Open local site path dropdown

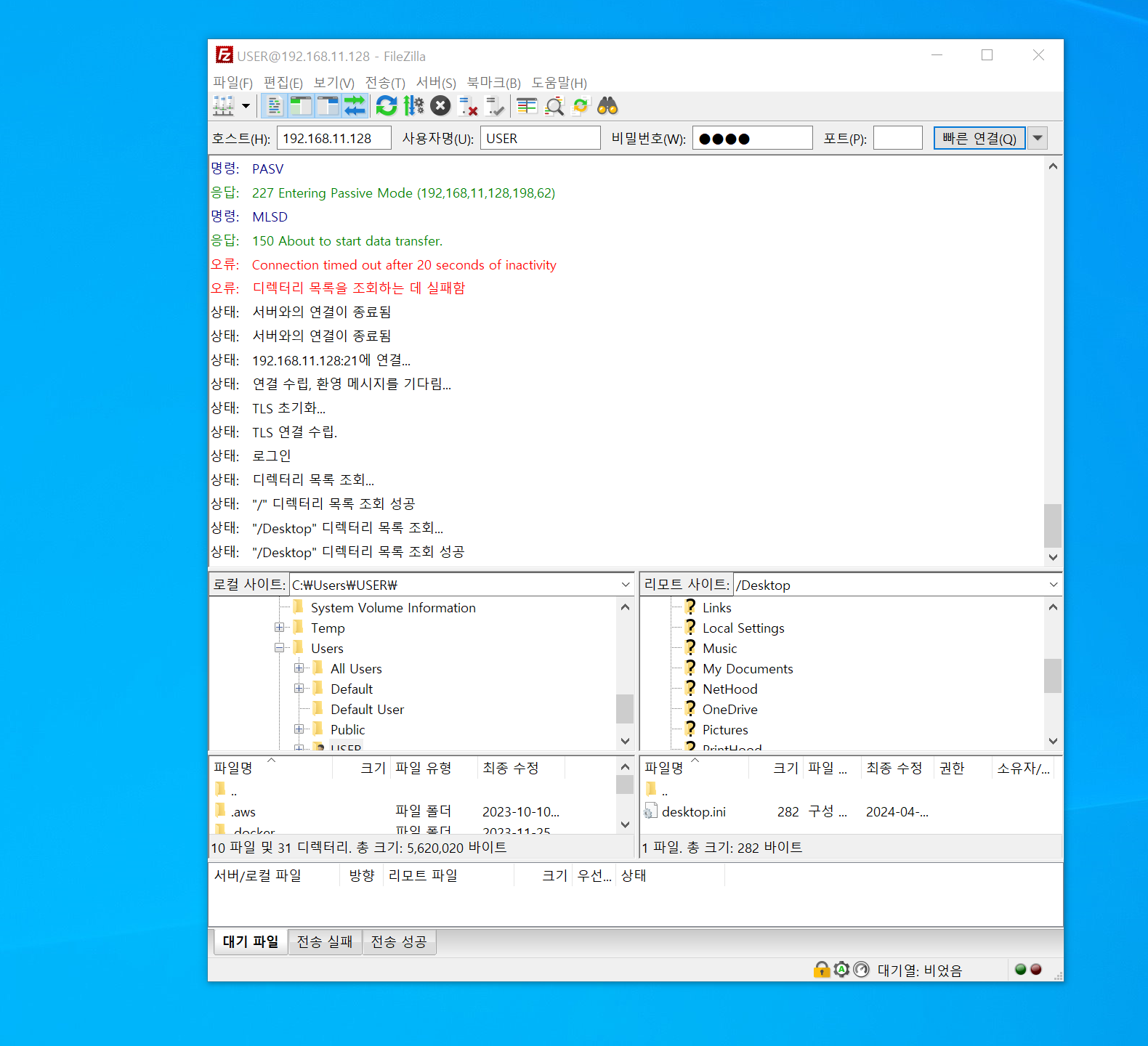click(x=626, y=585)
